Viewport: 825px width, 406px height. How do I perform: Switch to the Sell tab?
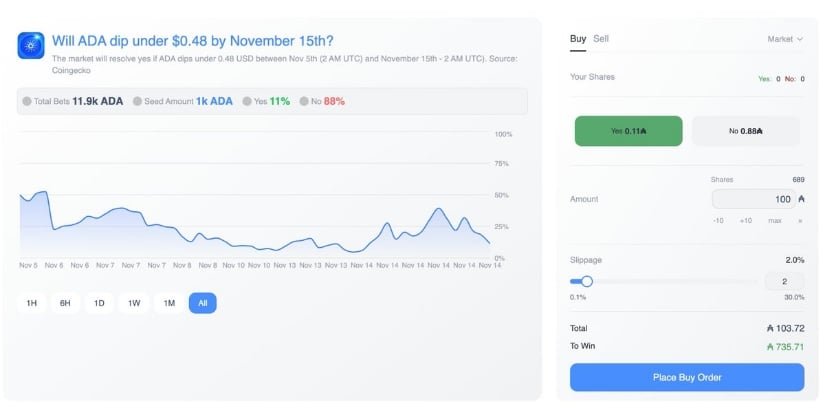tap(601, 38)
